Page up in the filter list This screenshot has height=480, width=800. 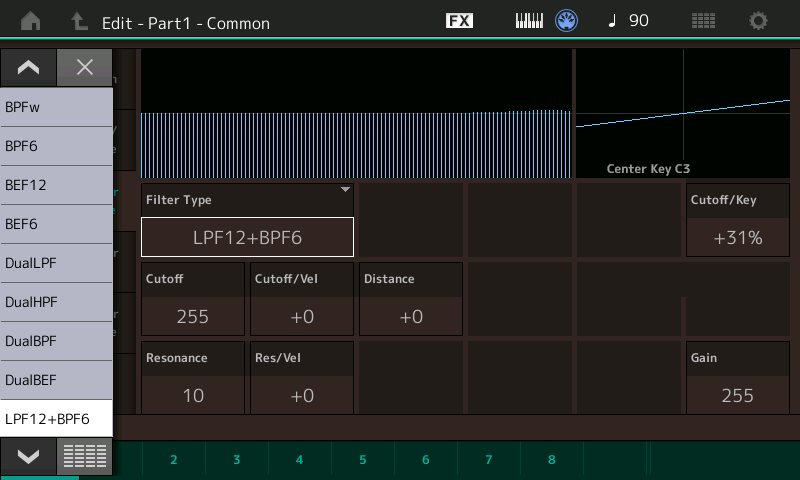29,67
